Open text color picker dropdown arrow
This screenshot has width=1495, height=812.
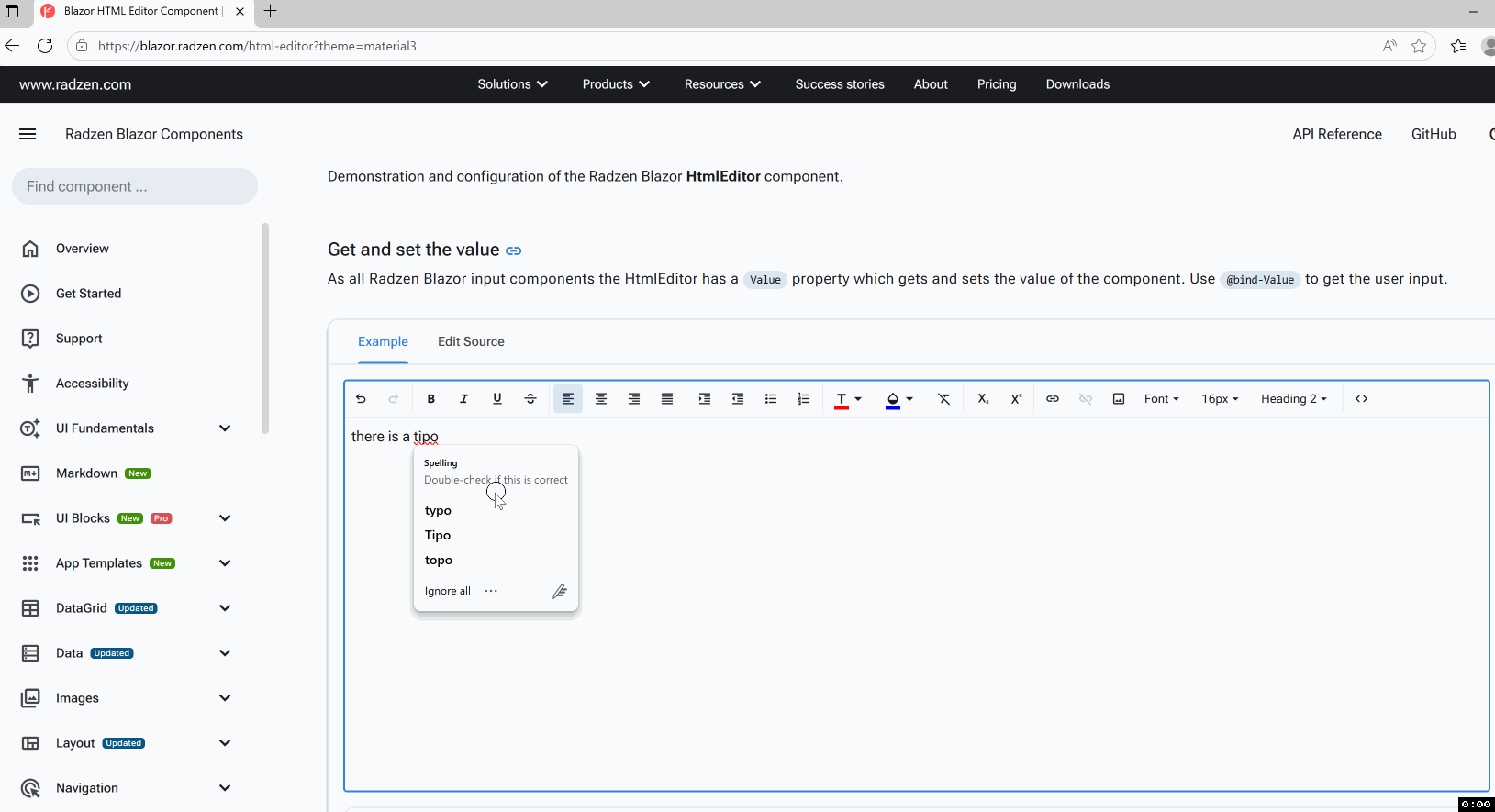point(858,399)
